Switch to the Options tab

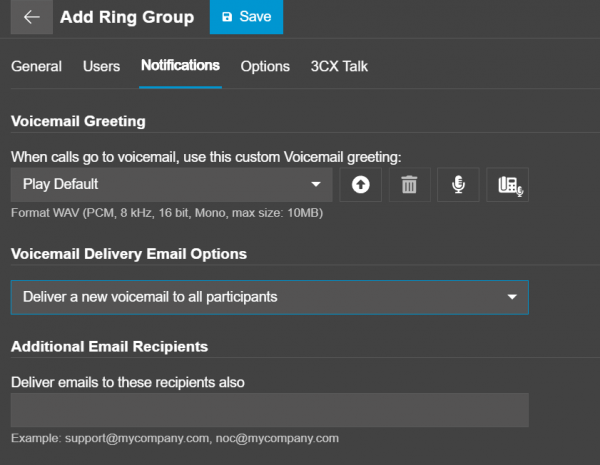(x=265, y=66)
